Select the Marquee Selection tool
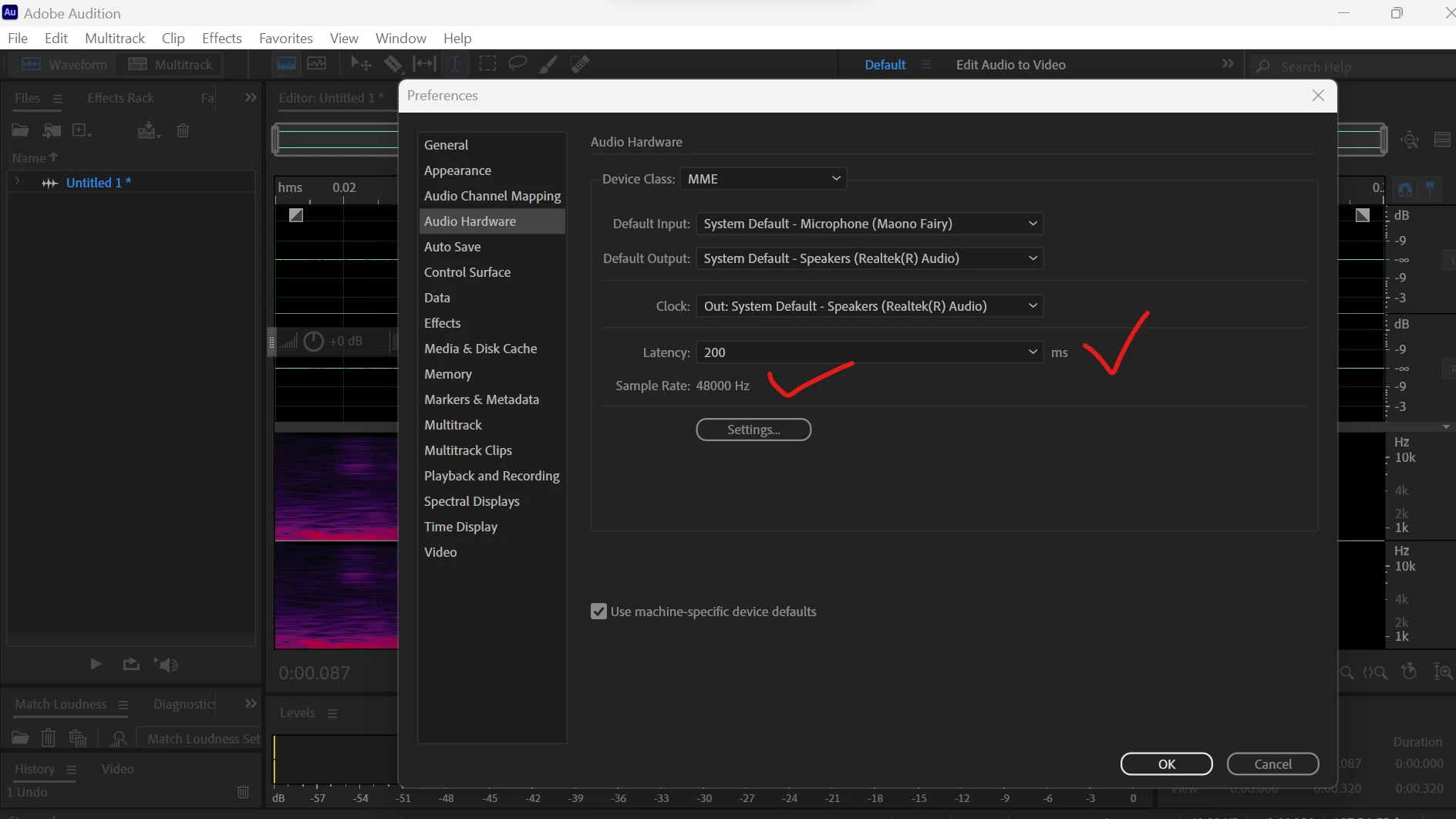This screenshot has height=819, width=1456. click(487, 63)
